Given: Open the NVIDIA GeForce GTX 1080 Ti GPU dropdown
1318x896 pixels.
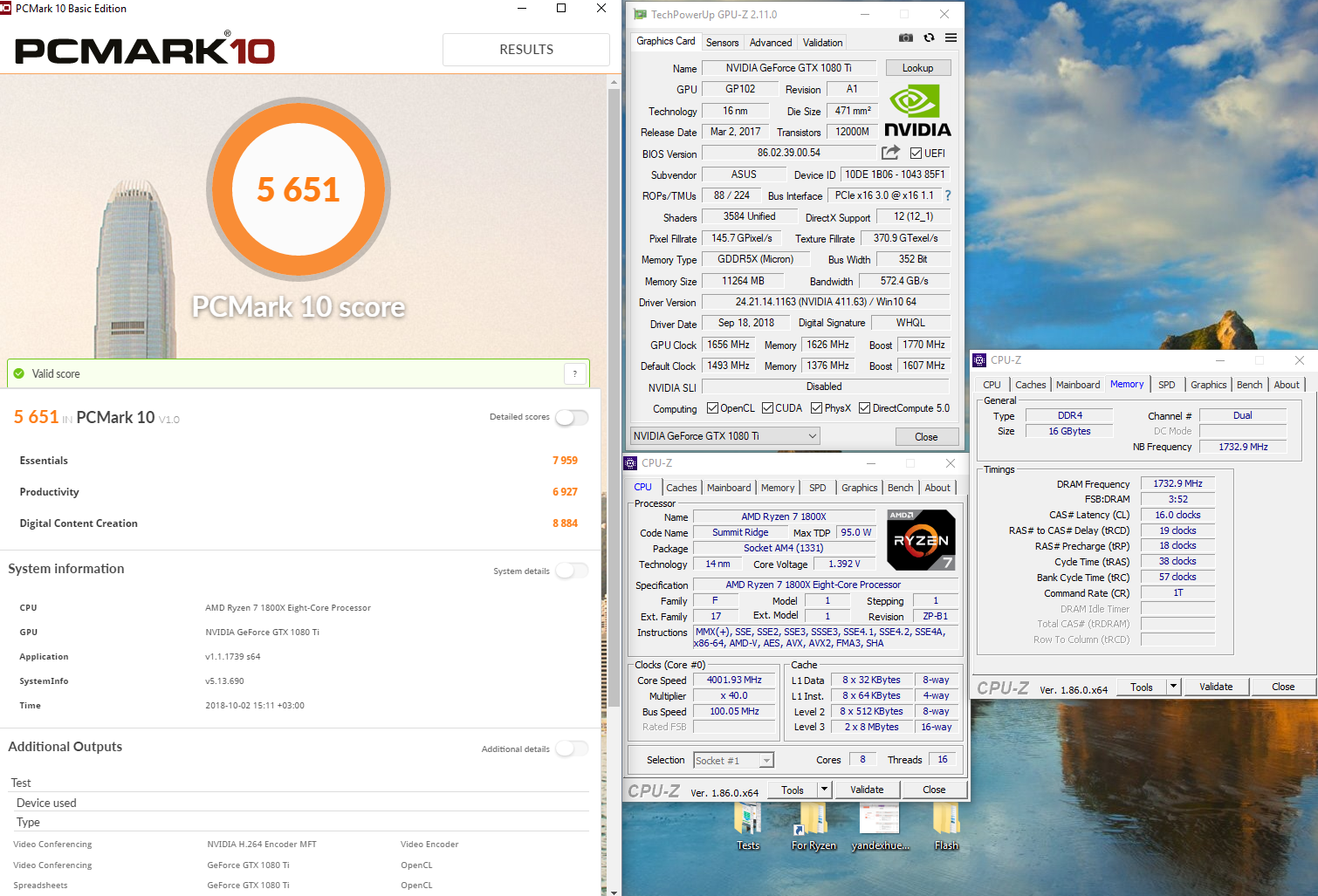Looking at the screenshot, I should 725,436.
